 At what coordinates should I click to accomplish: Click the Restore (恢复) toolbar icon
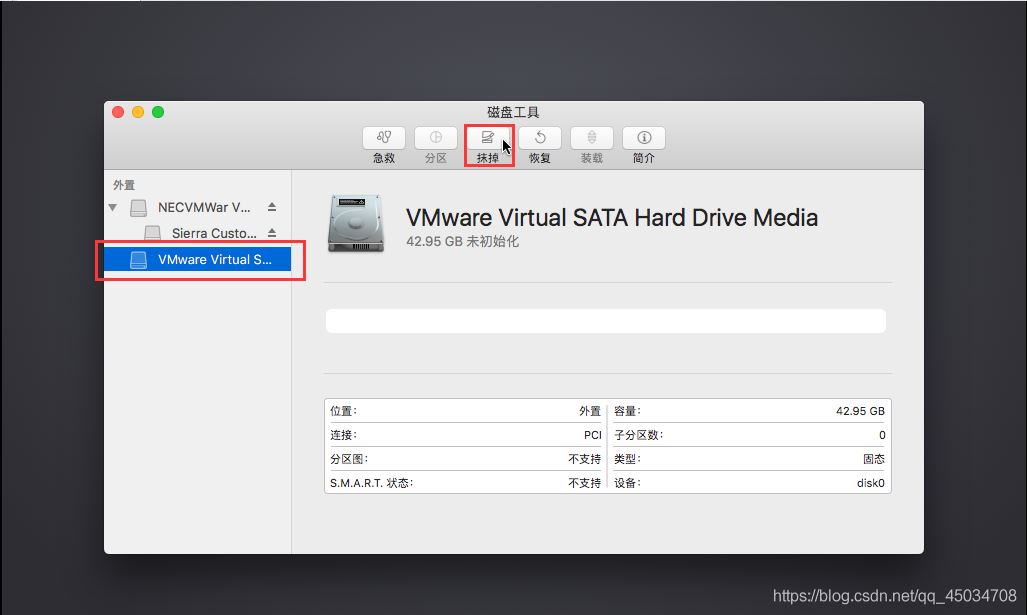point(540,138)
